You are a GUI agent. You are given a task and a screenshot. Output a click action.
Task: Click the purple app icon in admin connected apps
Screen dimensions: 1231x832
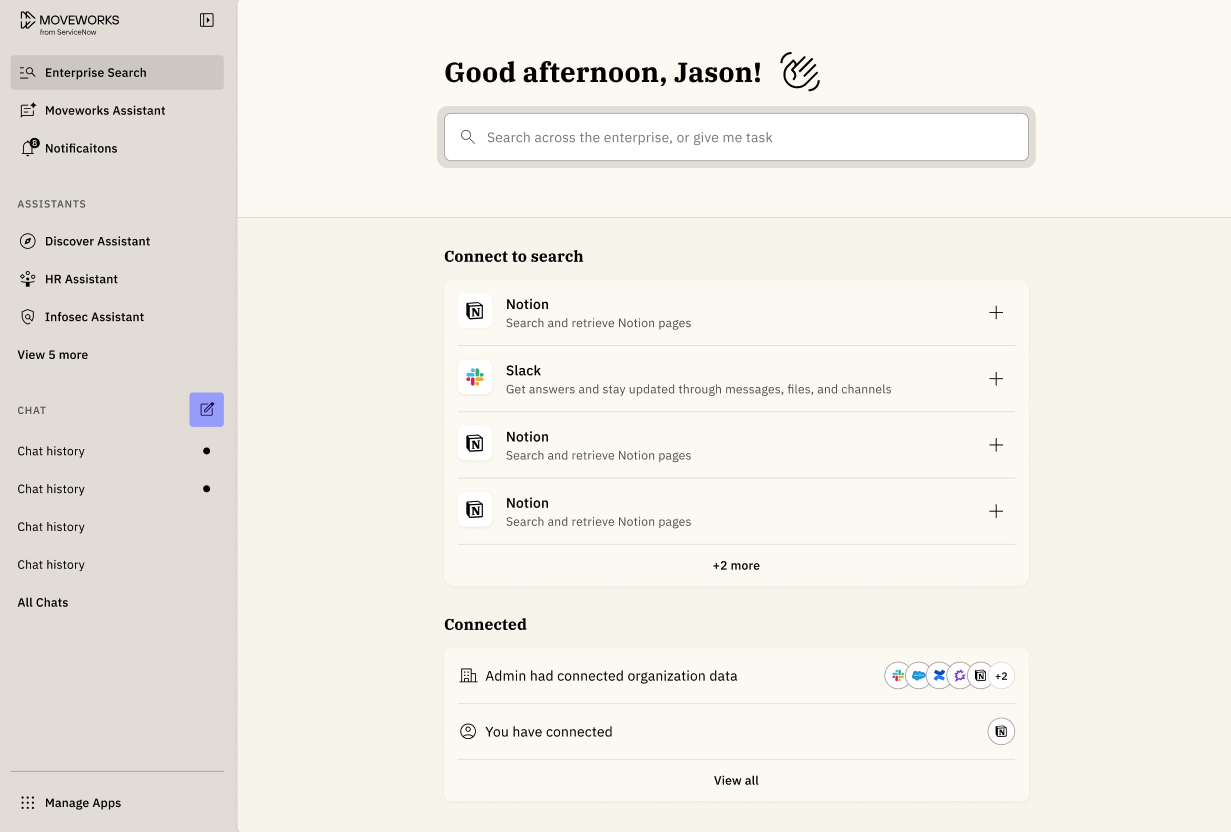960,676
